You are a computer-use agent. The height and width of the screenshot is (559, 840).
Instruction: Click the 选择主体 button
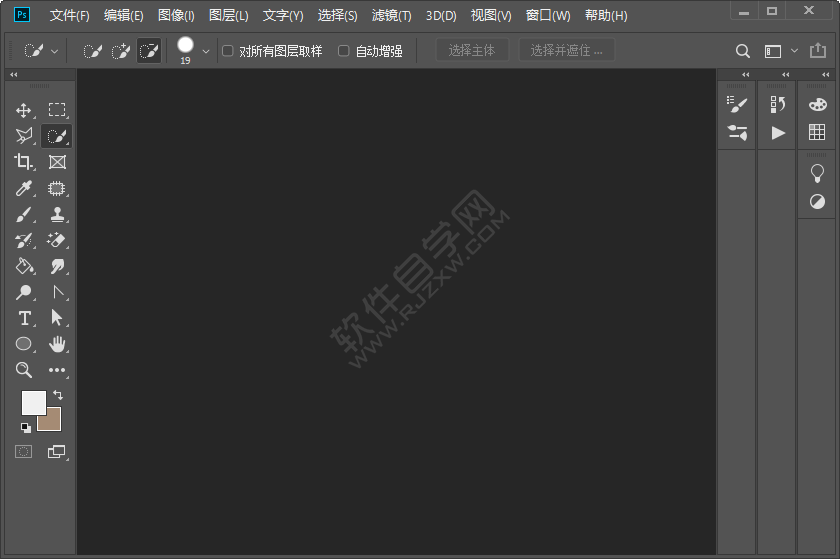pos(472,51)
